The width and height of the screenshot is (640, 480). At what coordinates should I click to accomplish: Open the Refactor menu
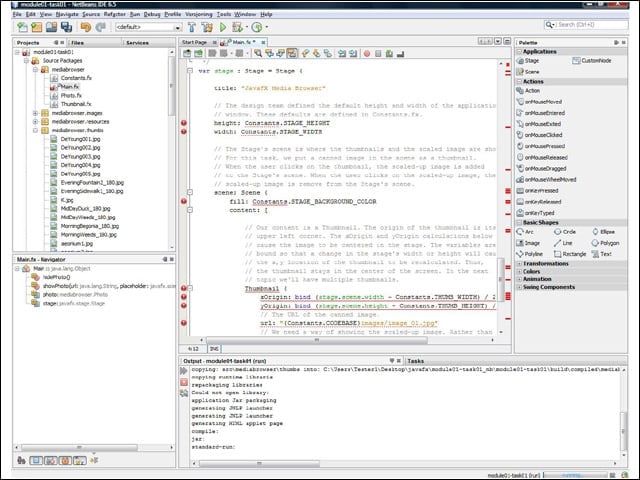click(x=114, y=14)
